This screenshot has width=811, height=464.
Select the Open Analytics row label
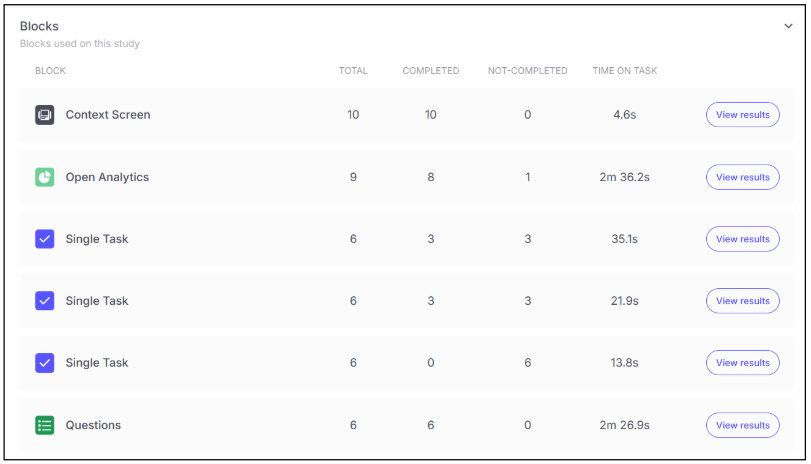107,177
